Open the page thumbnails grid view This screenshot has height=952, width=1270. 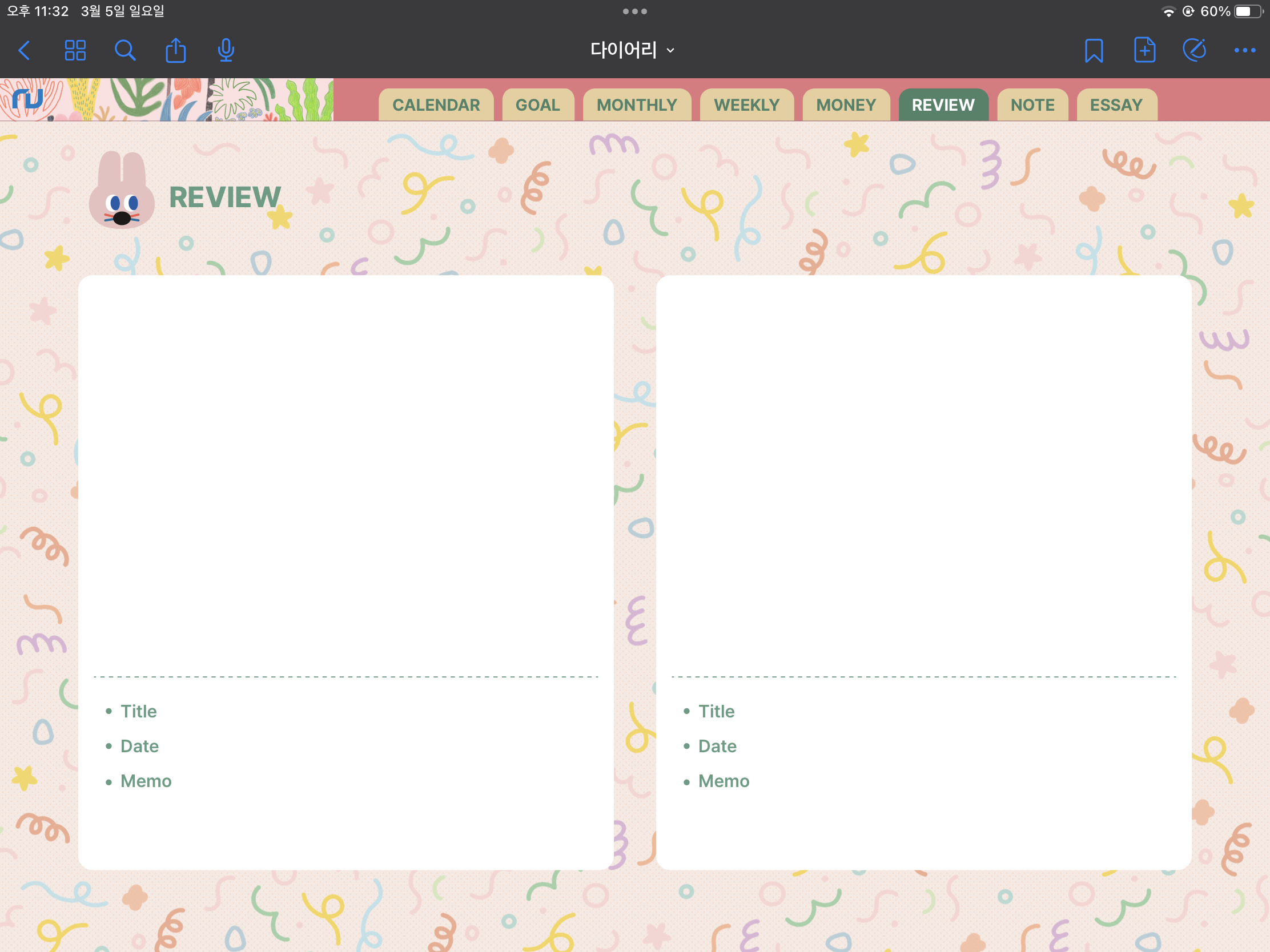(x=75, y=50)
